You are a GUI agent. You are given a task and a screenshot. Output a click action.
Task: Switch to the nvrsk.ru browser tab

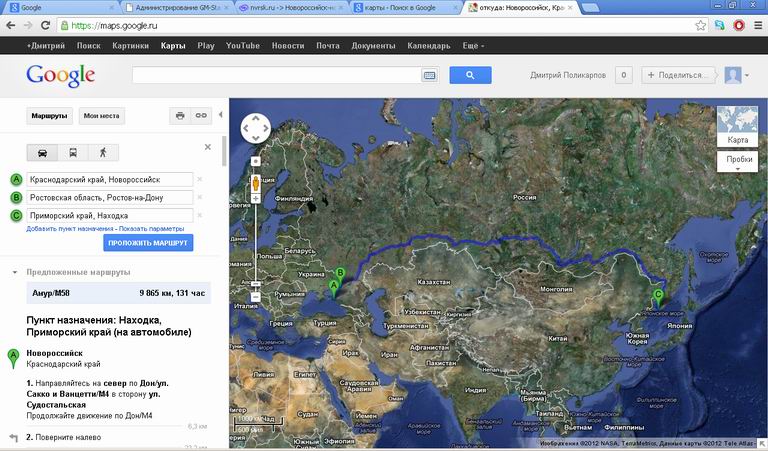point(292,8)
